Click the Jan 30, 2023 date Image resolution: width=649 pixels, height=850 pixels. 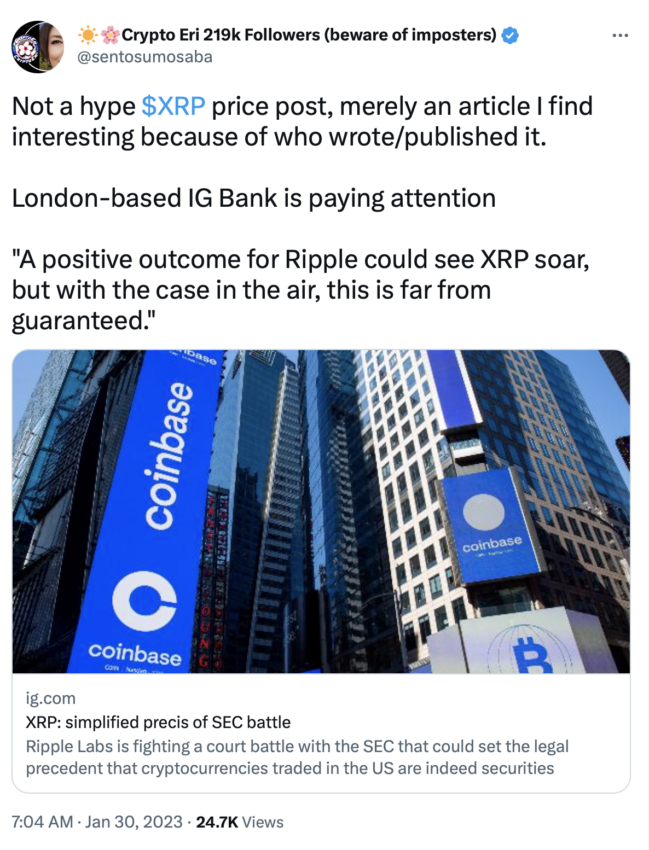pos(134,822)
